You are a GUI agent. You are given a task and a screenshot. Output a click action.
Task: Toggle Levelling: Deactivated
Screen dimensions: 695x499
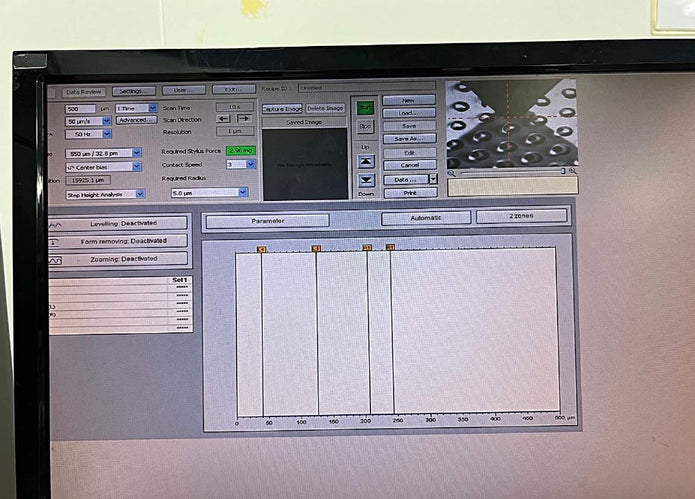click(x=119, y=223)
